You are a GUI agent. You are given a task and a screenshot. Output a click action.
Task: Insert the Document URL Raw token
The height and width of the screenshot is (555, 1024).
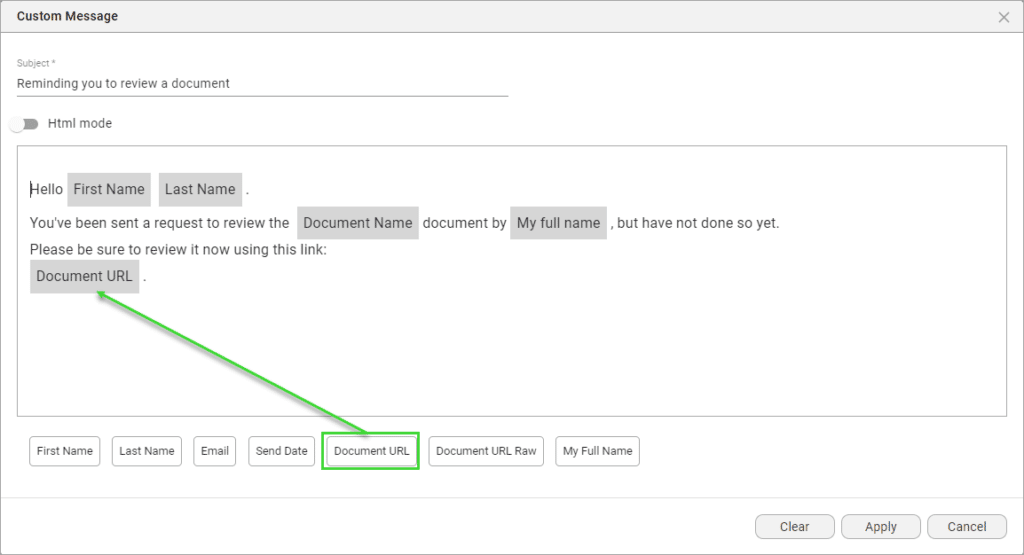pyautogui.click(x=486, y=451)
